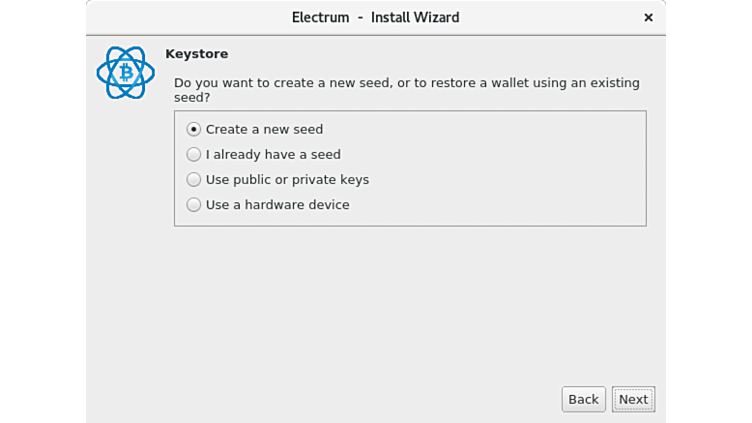Close the Install Wizard window
Image resolution: width=752 pixels, height=423 pixels.
[648, 17]
